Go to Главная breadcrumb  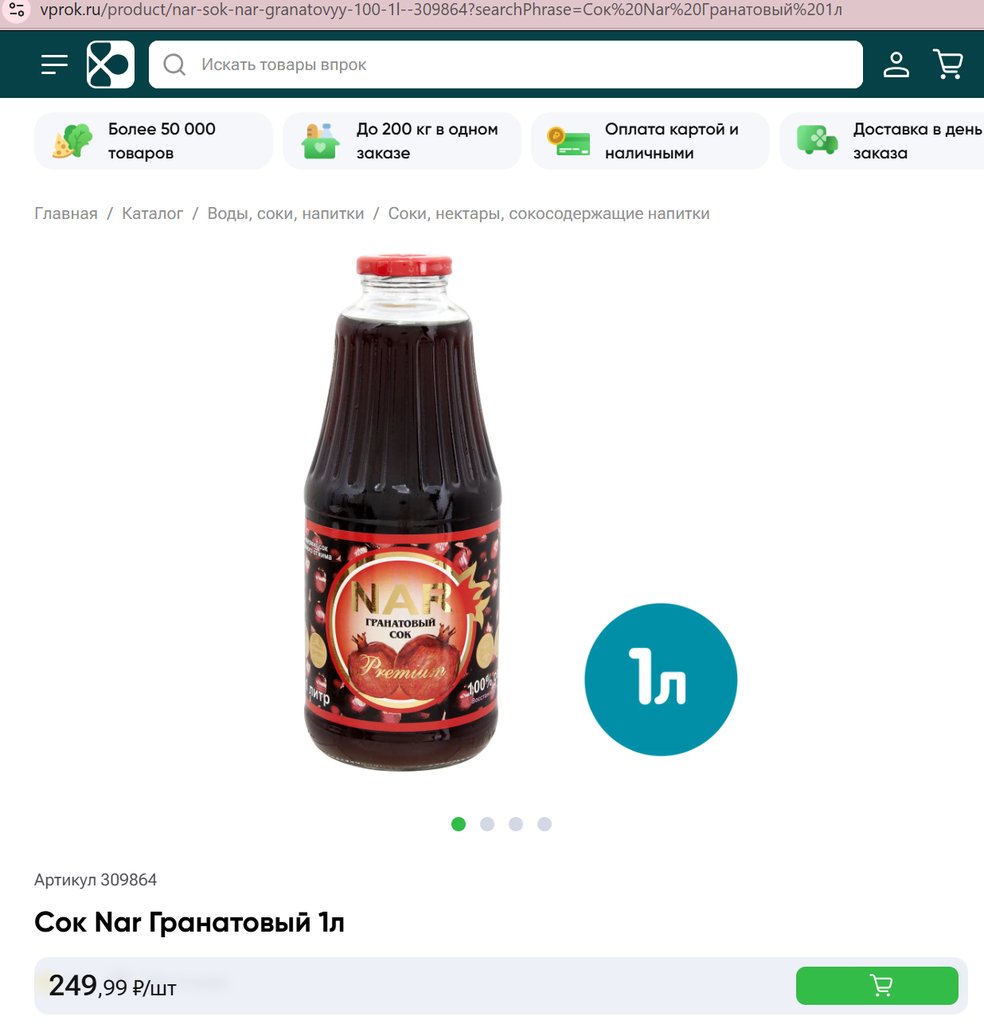[x=66, y=214]
